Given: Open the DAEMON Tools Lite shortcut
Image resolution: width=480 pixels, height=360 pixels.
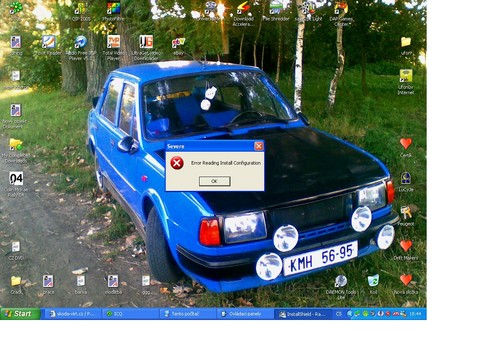Looking at the screenshot, I should (x=341, y=287).
